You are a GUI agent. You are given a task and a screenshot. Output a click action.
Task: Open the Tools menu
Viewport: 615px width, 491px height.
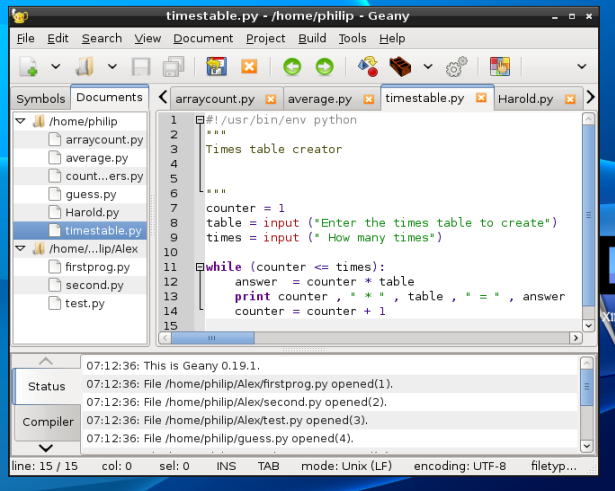click(352, 38)
